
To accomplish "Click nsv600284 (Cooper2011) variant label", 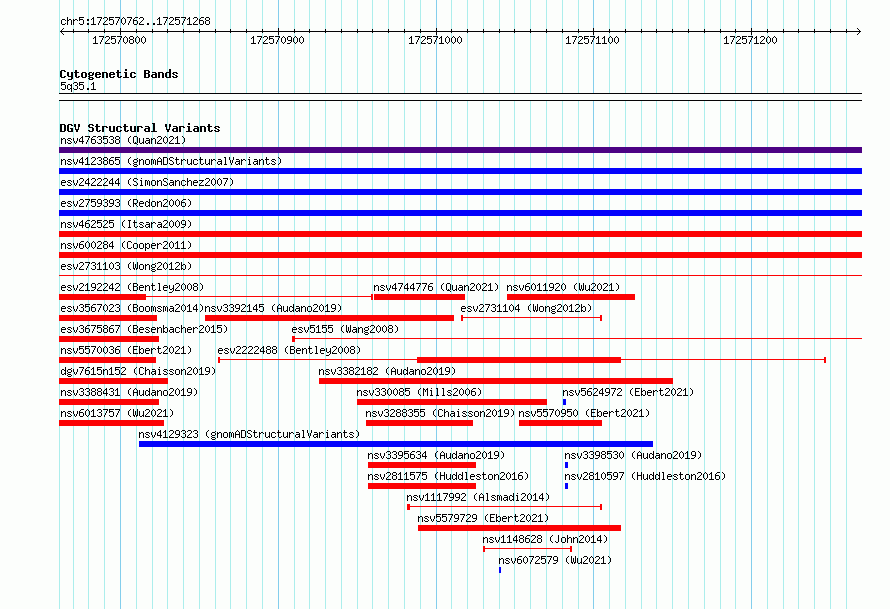I will pos(126,245).
